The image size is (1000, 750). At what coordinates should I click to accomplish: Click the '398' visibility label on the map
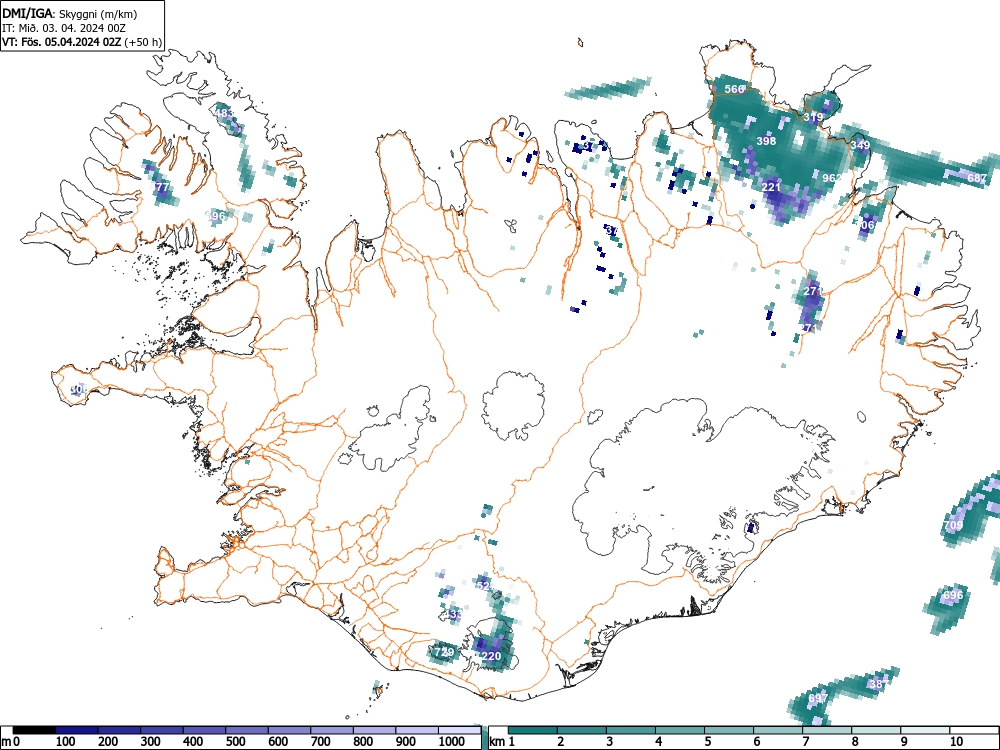(766, 140)
